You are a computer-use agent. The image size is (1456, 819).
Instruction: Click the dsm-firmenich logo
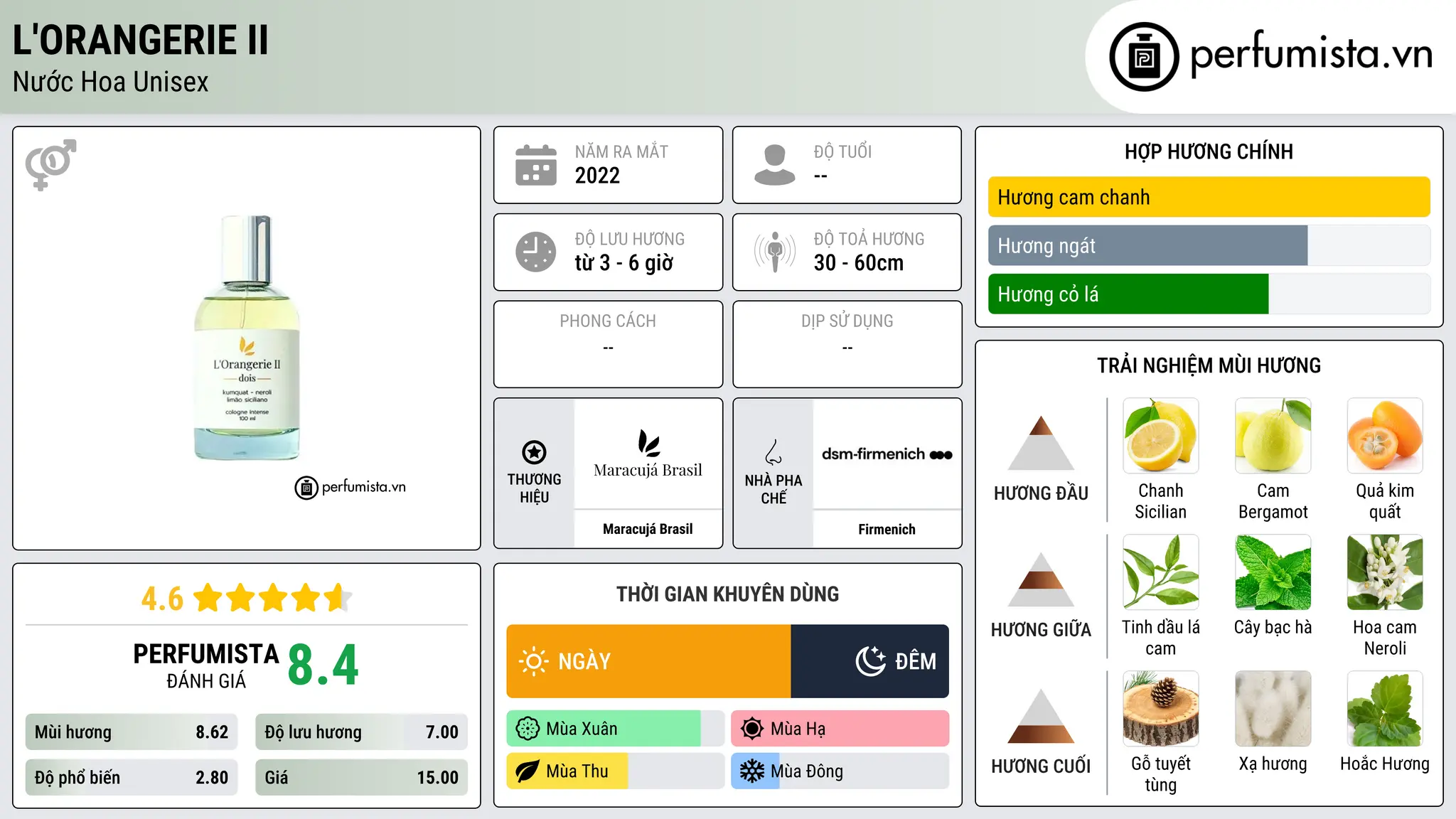tap(887, 454)
